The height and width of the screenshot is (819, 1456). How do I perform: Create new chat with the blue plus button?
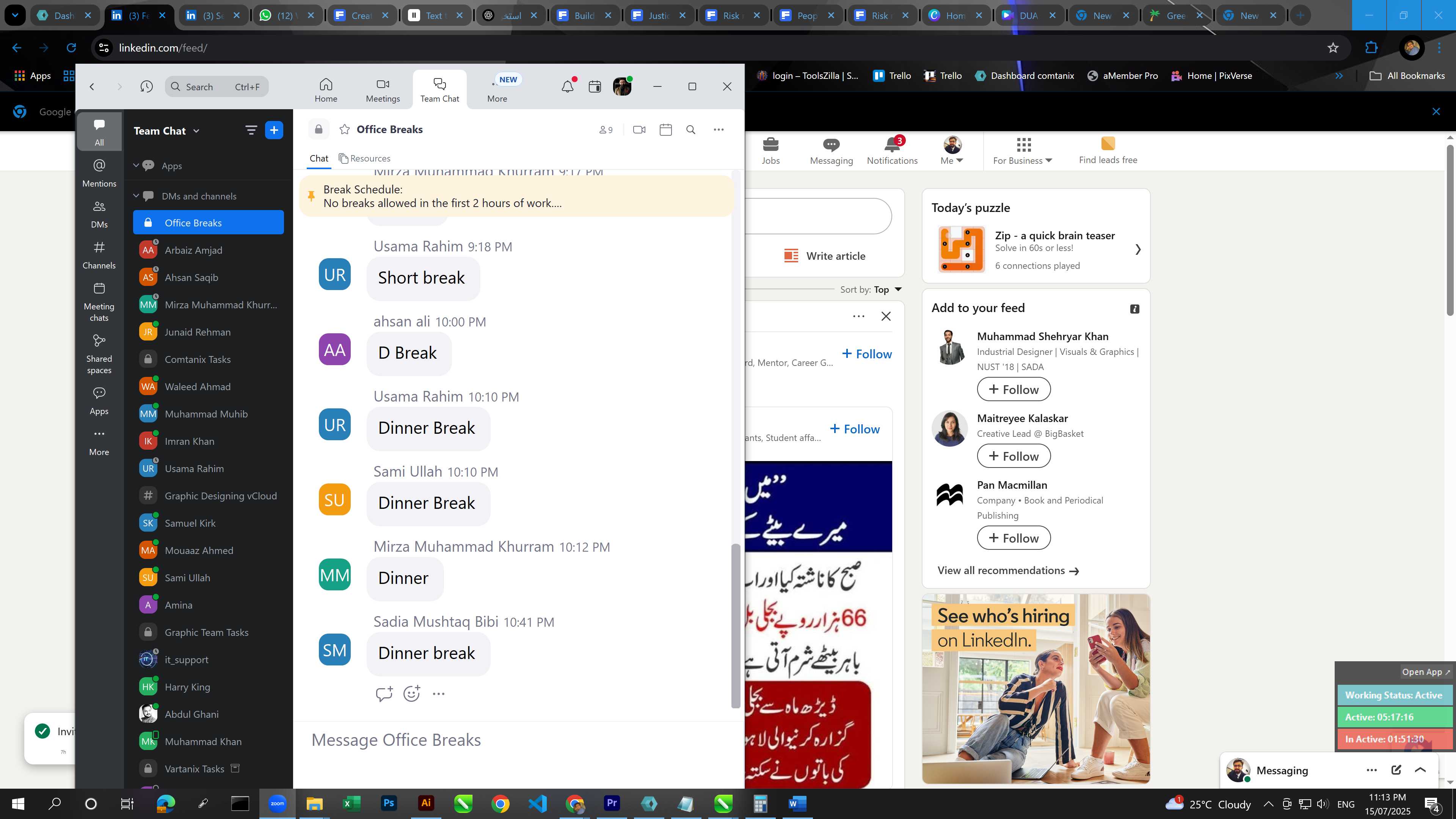(273, 130)
